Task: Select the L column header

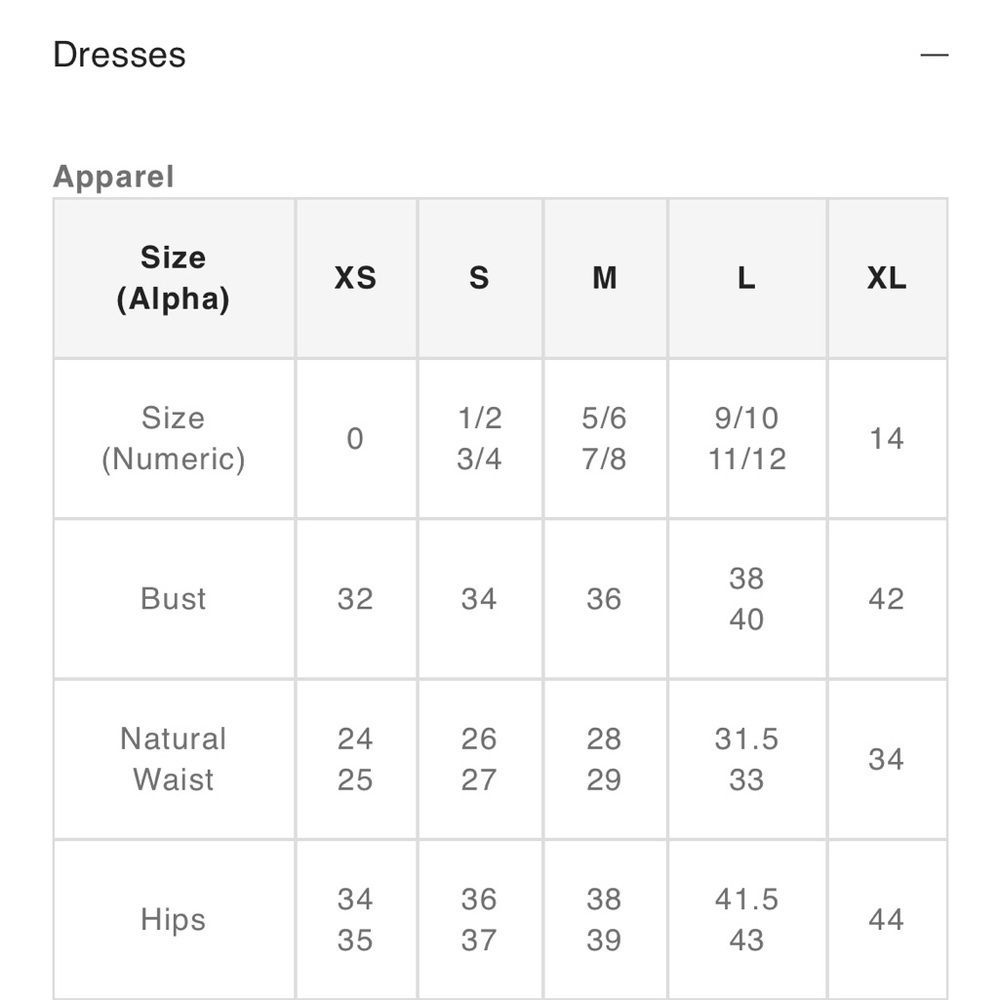Action: 747,278
